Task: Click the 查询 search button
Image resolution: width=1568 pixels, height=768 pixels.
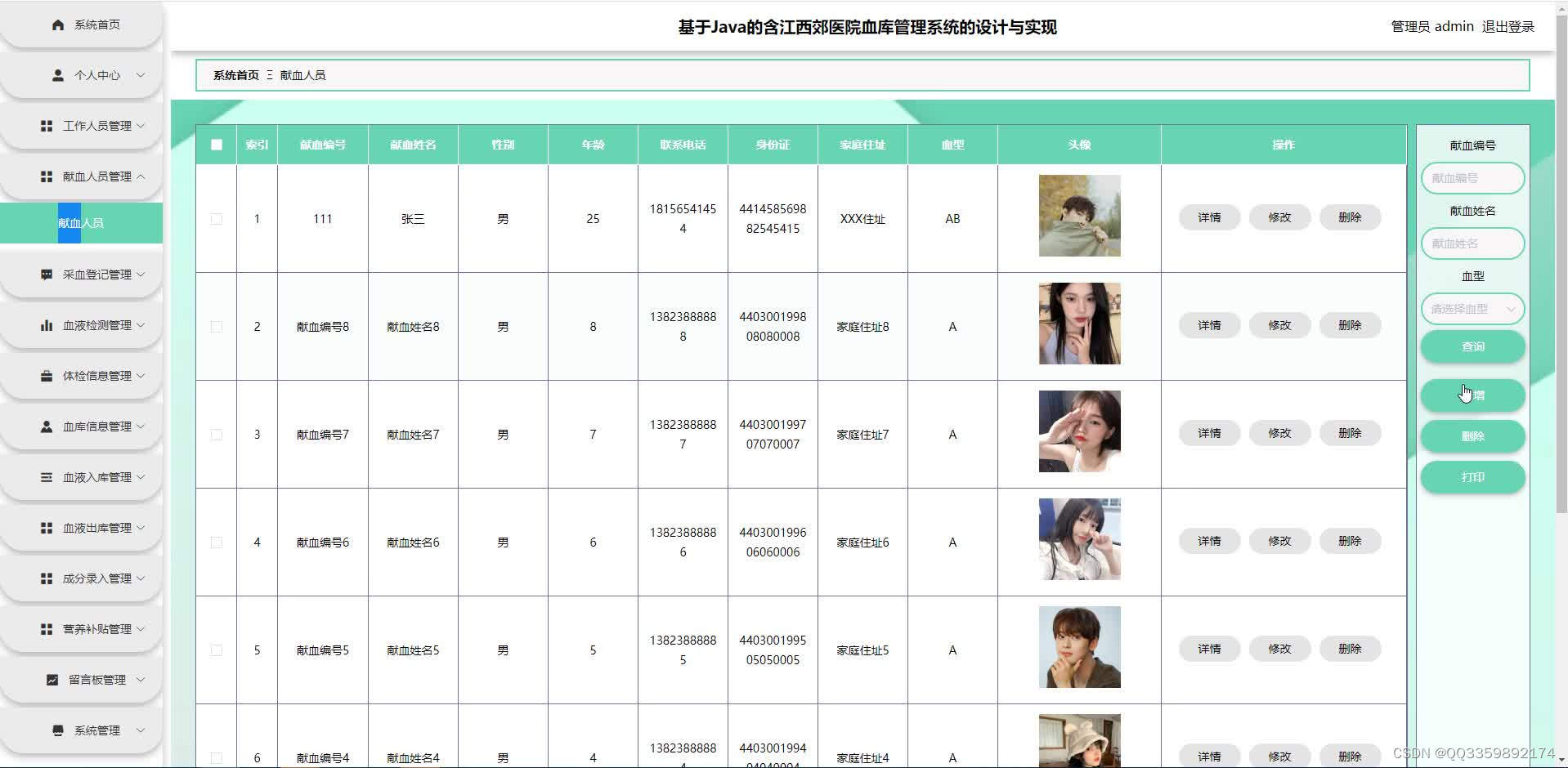Action: pyautogui.click(x=1472, y=346)
